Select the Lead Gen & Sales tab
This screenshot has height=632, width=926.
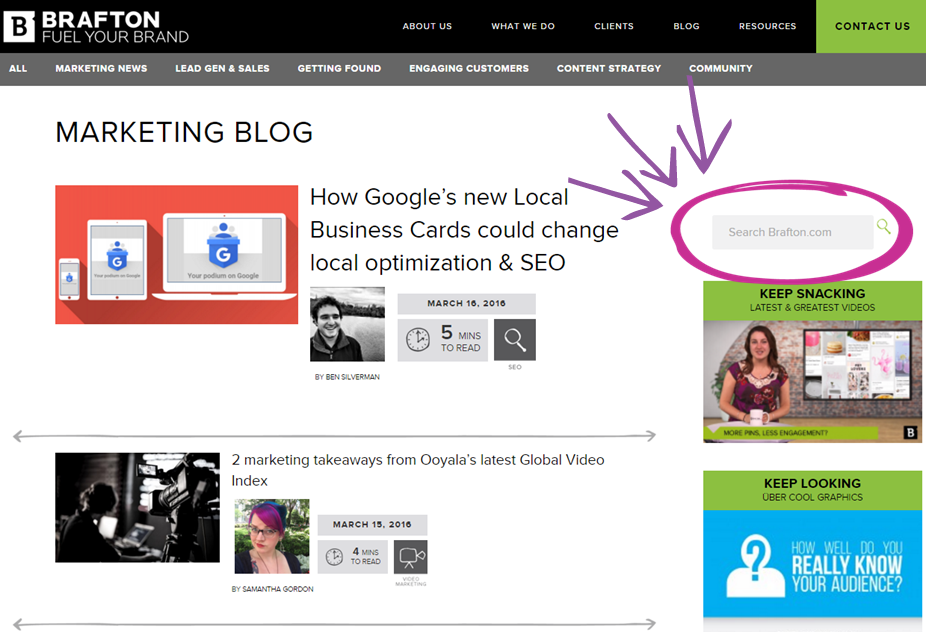(222, 68)
